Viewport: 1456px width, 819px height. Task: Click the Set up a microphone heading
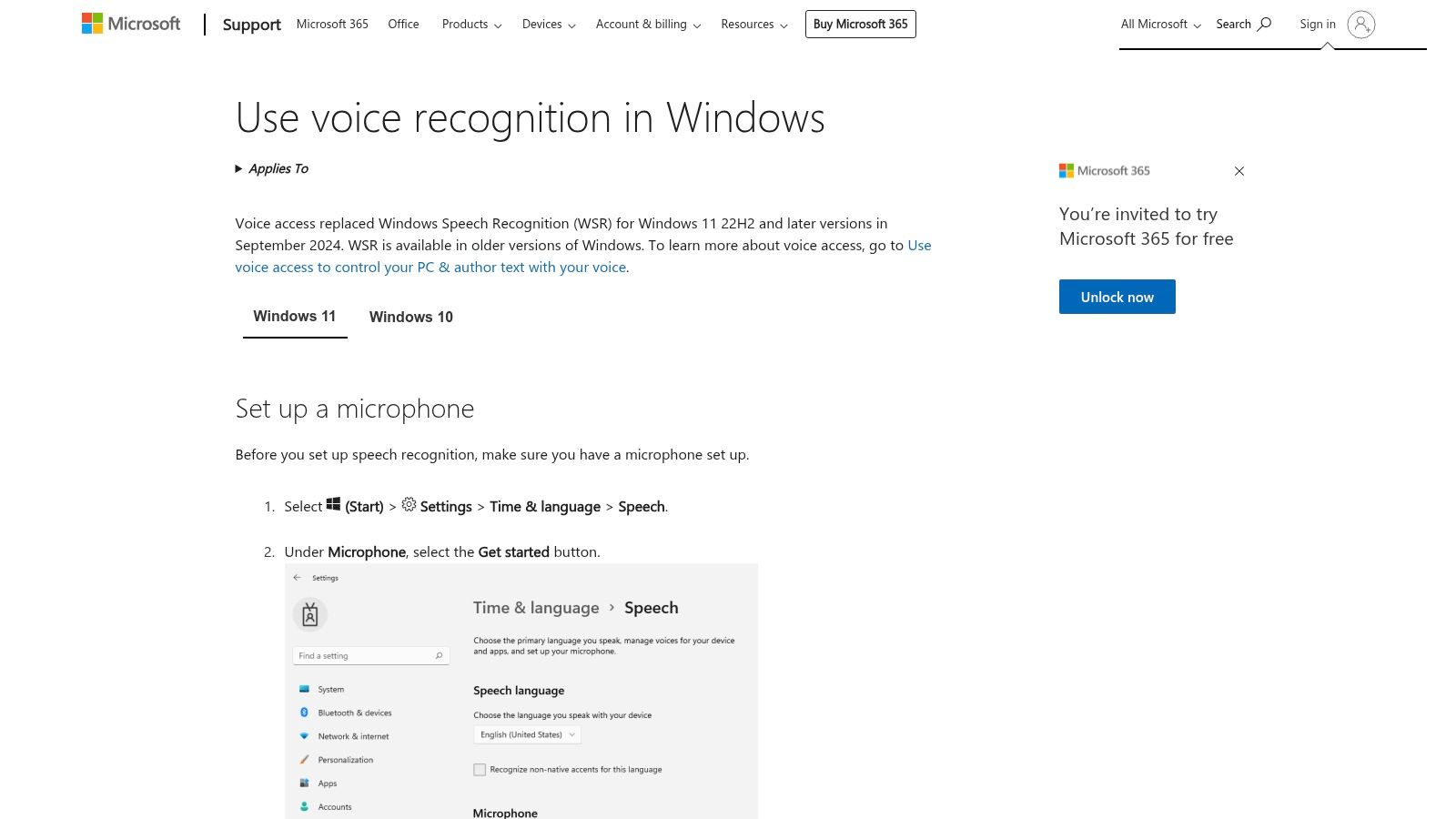[x=354, y=409]
